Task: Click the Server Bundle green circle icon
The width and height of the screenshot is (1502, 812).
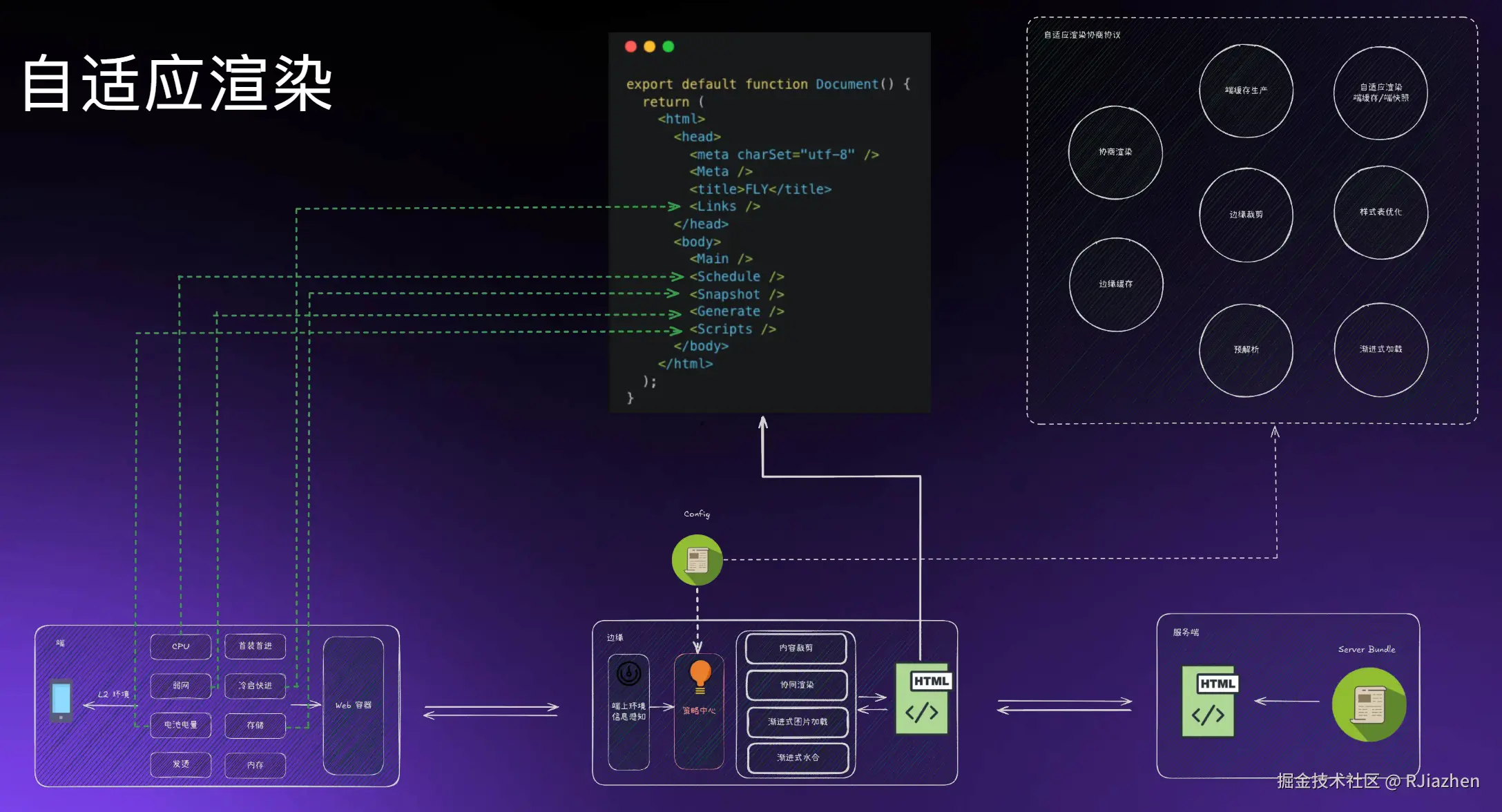Action: point(1369,704)
